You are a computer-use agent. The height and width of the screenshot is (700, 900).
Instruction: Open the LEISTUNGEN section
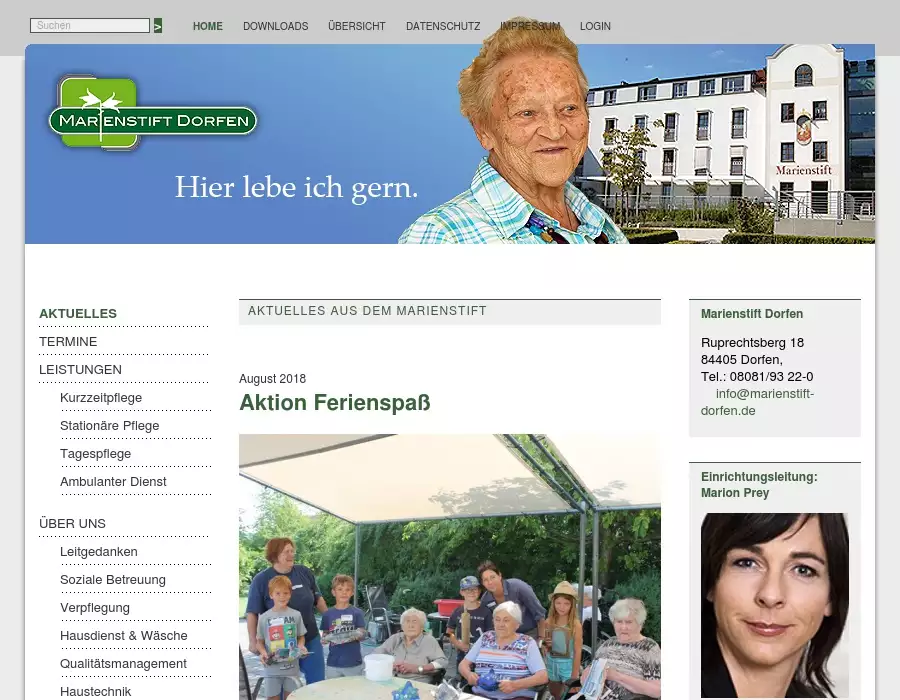coord(80,370)
